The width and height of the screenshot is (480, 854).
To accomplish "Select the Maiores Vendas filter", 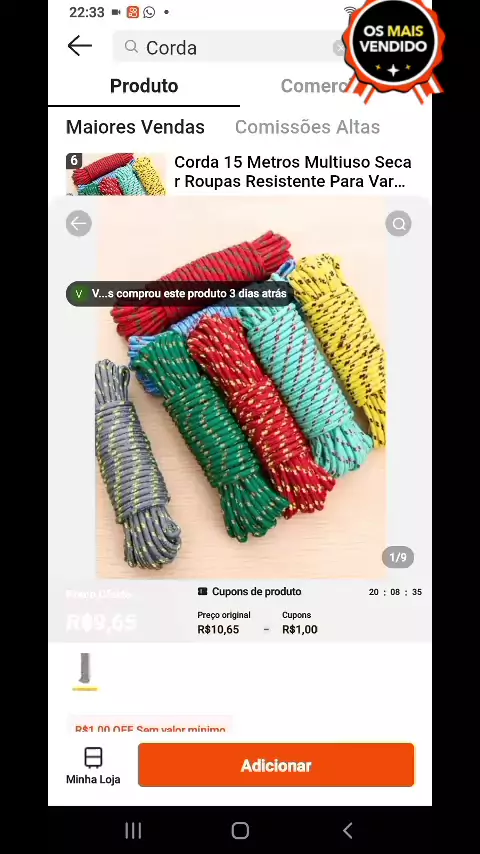I will point(135,127).
